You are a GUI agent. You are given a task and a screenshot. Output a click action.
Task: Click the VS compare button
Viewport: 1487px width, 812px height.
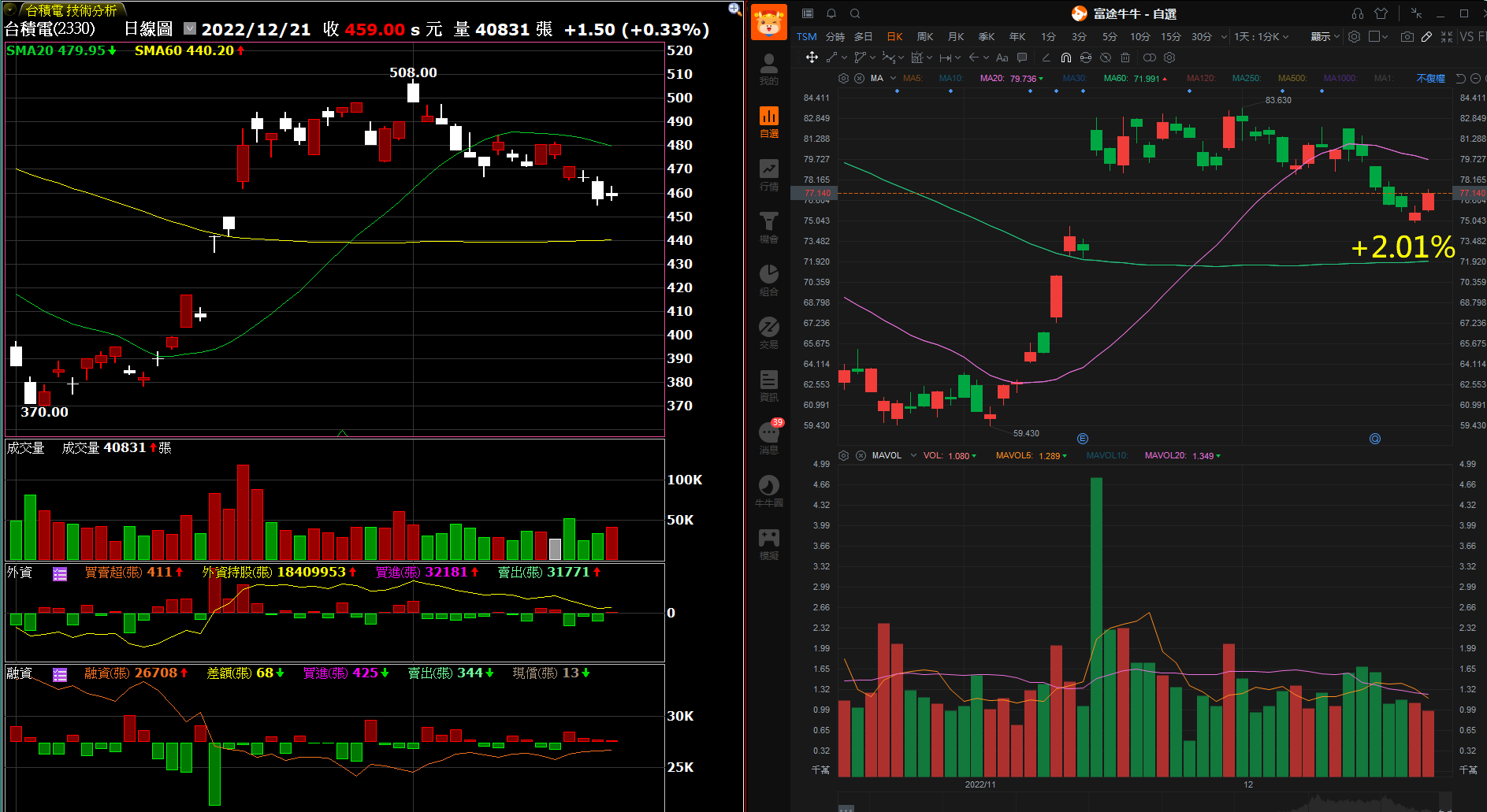1467,36
